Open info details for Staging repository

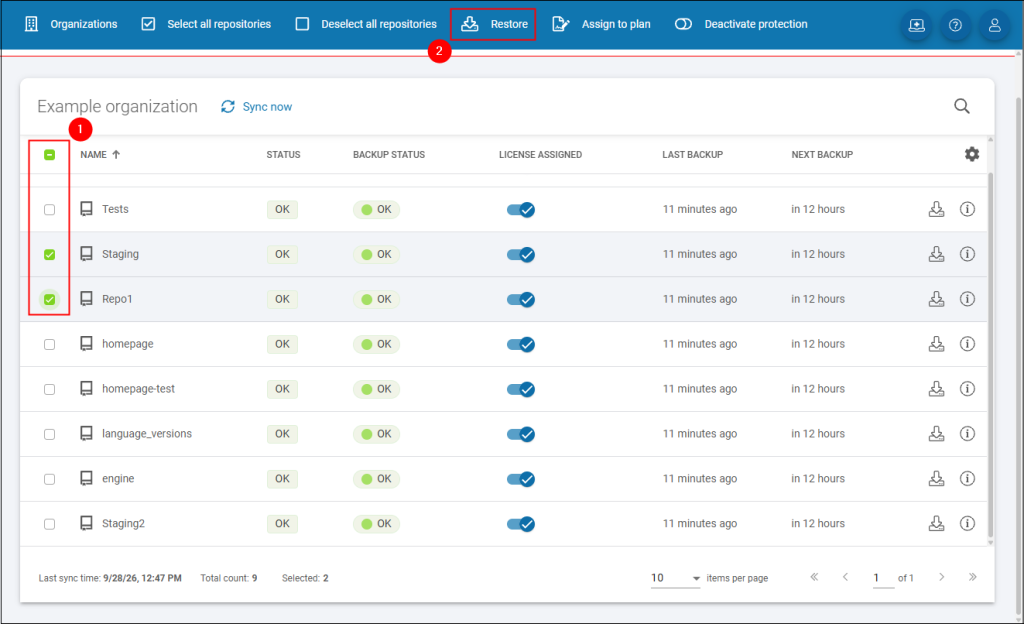tap(967, 254)
